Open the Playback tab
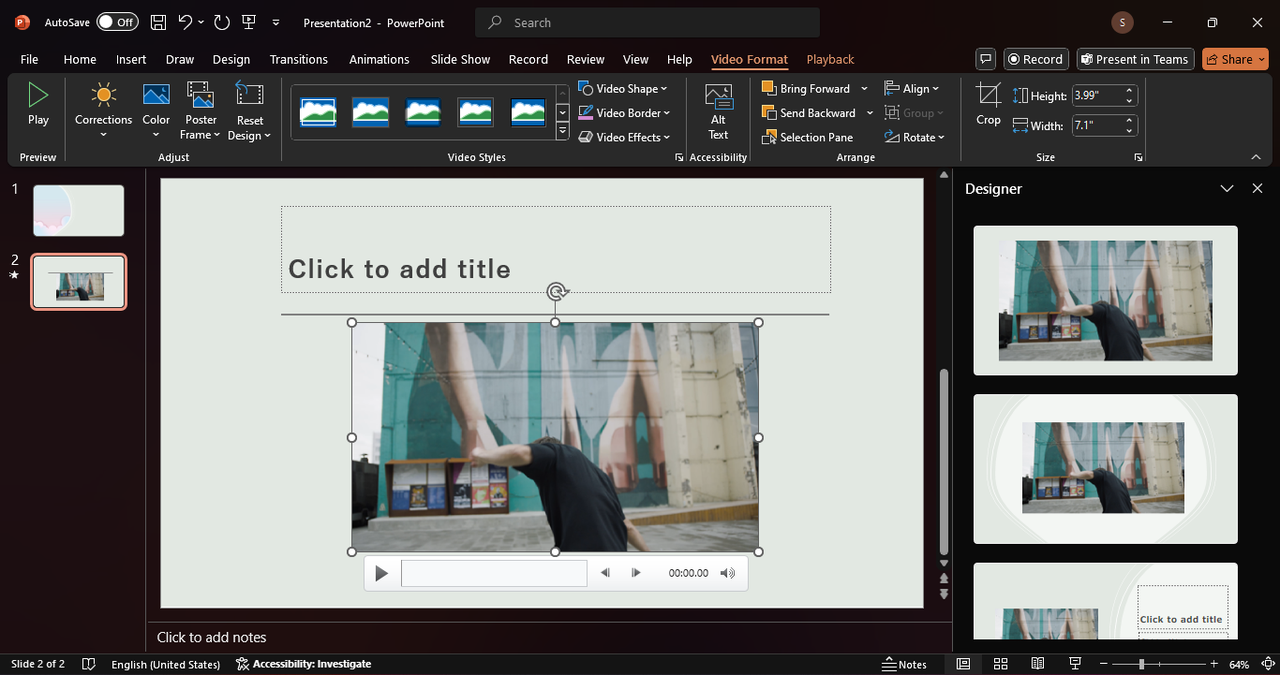This screenshot has height=675, width=1280. tap(830, 59)
